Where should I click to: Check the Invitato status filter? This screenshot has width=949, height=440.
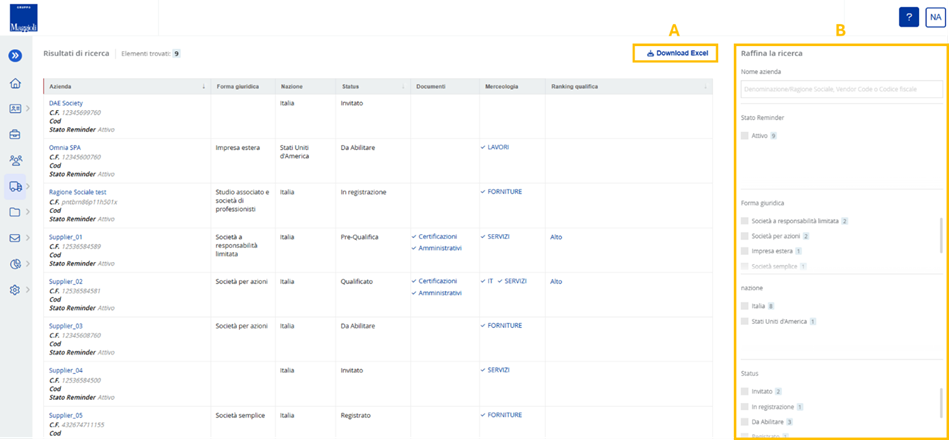pyautogui.click(x=744, y=392)
